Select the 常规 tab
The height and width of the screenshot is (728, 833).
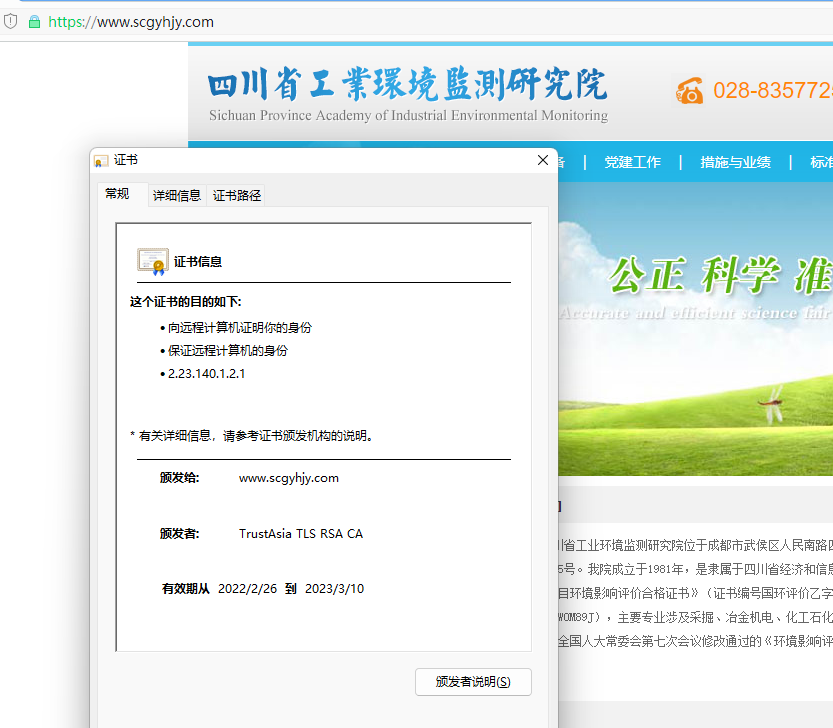tap(118, 194)
